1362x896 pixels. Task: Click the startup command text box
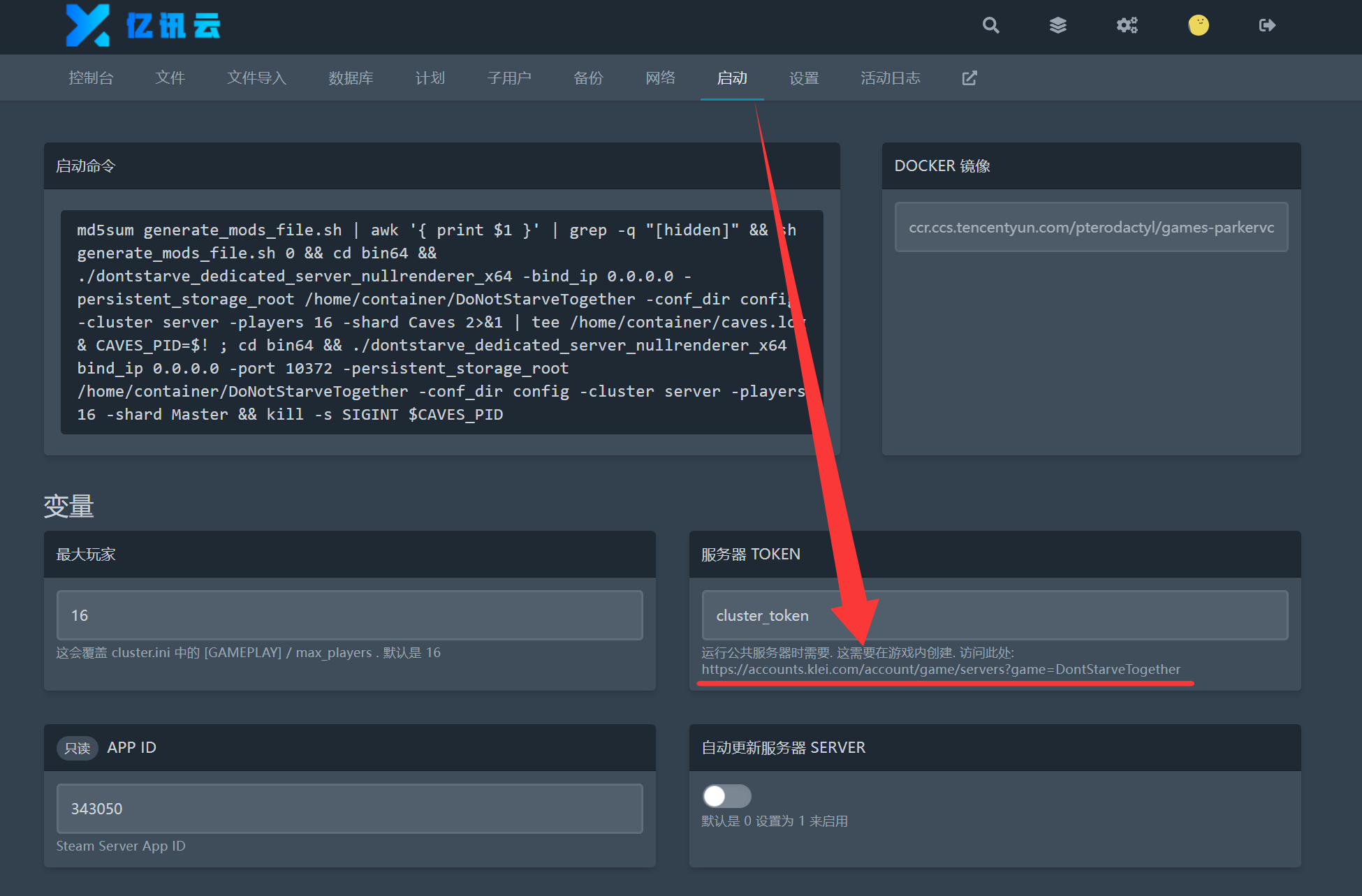click(x=441, y=322)
